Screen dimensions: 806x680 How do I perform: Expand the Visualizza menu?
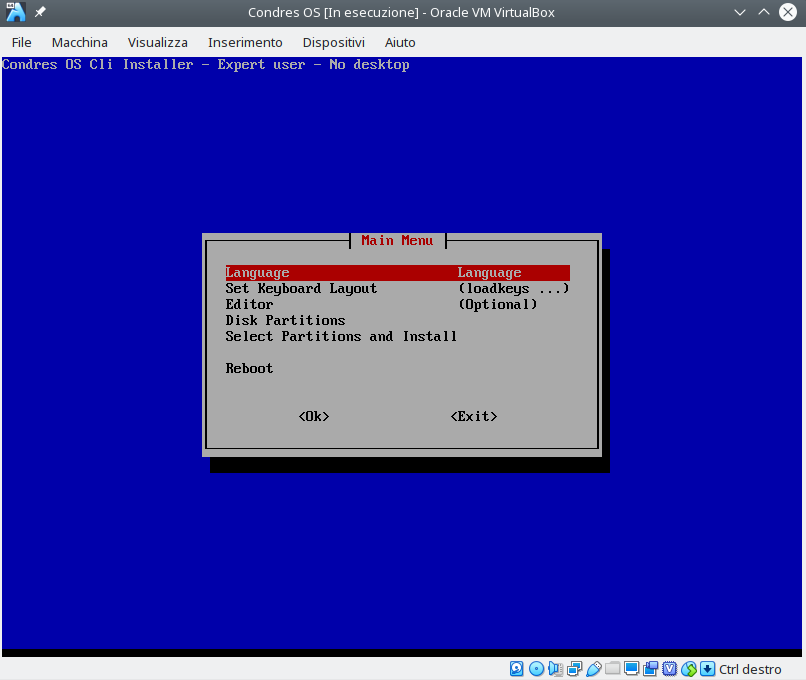click(158, 42)
